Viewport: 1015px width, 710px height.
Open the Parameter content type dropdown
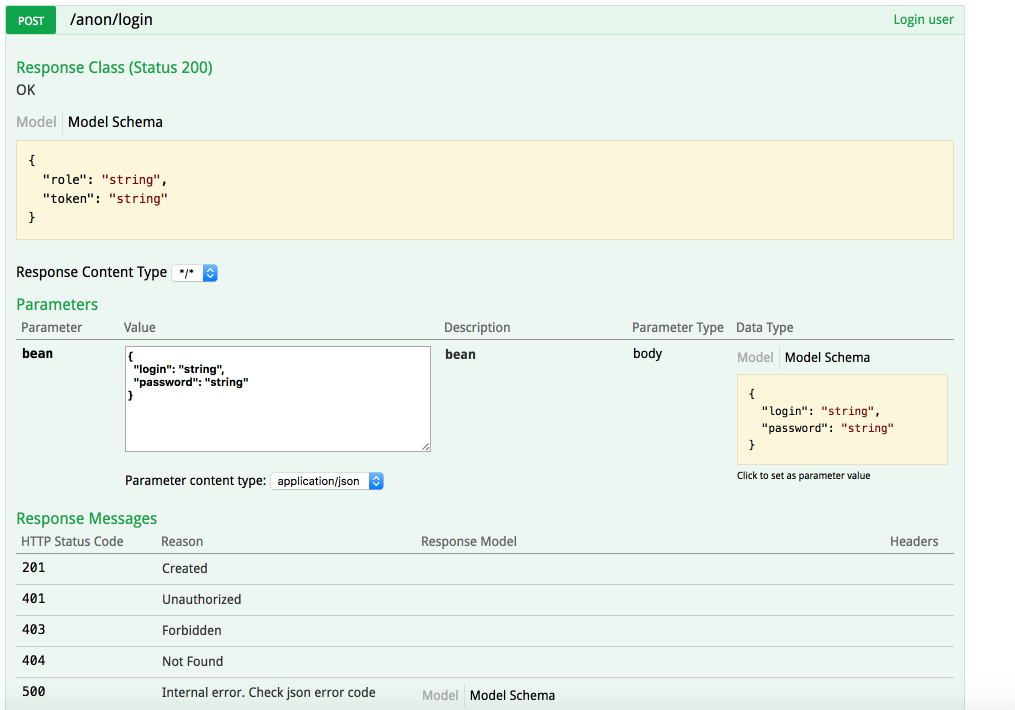(x=327, y=481)
